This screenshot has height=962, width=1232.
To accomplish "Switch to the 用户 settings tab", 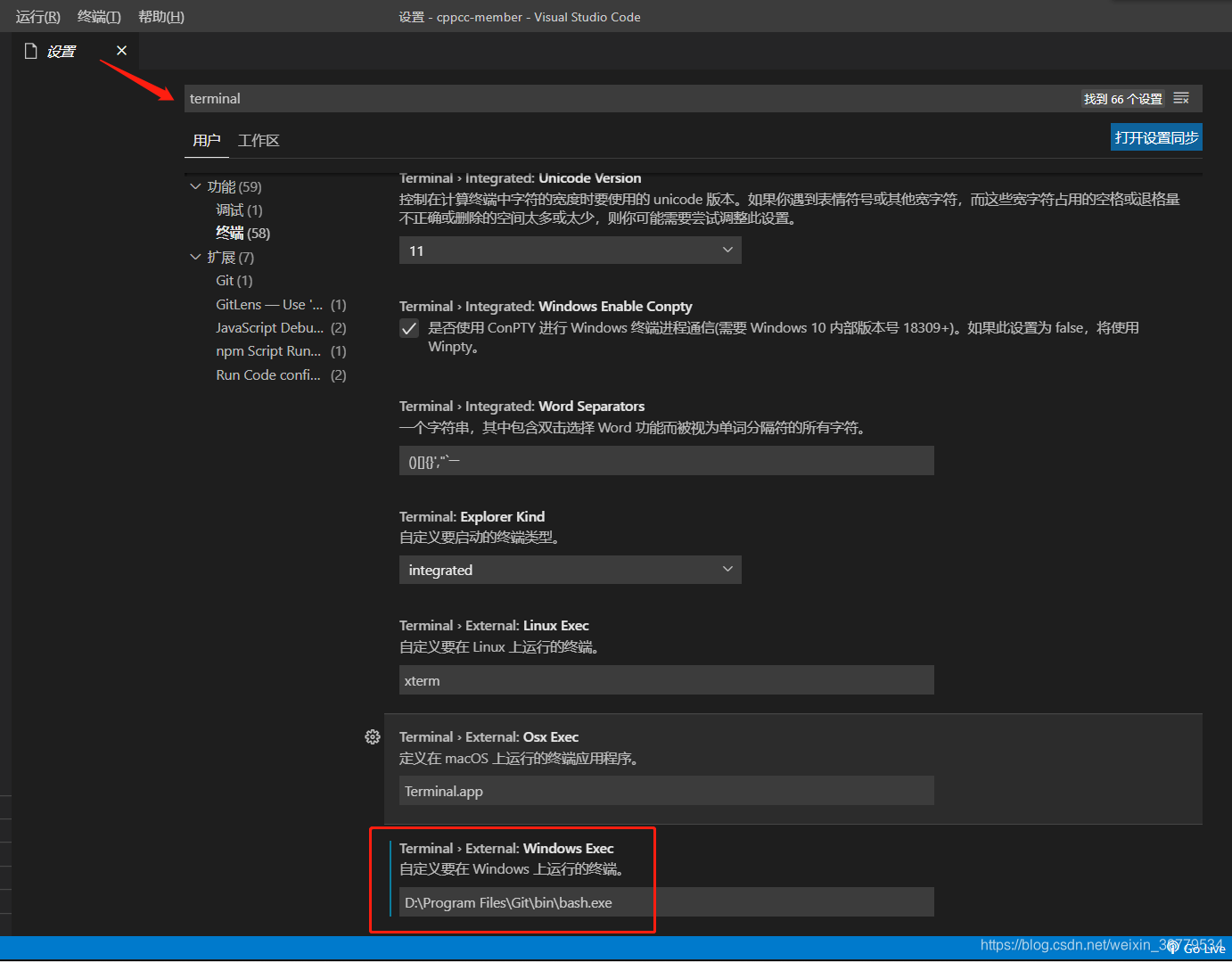I will pyautogui.click(x=207, y=141).
